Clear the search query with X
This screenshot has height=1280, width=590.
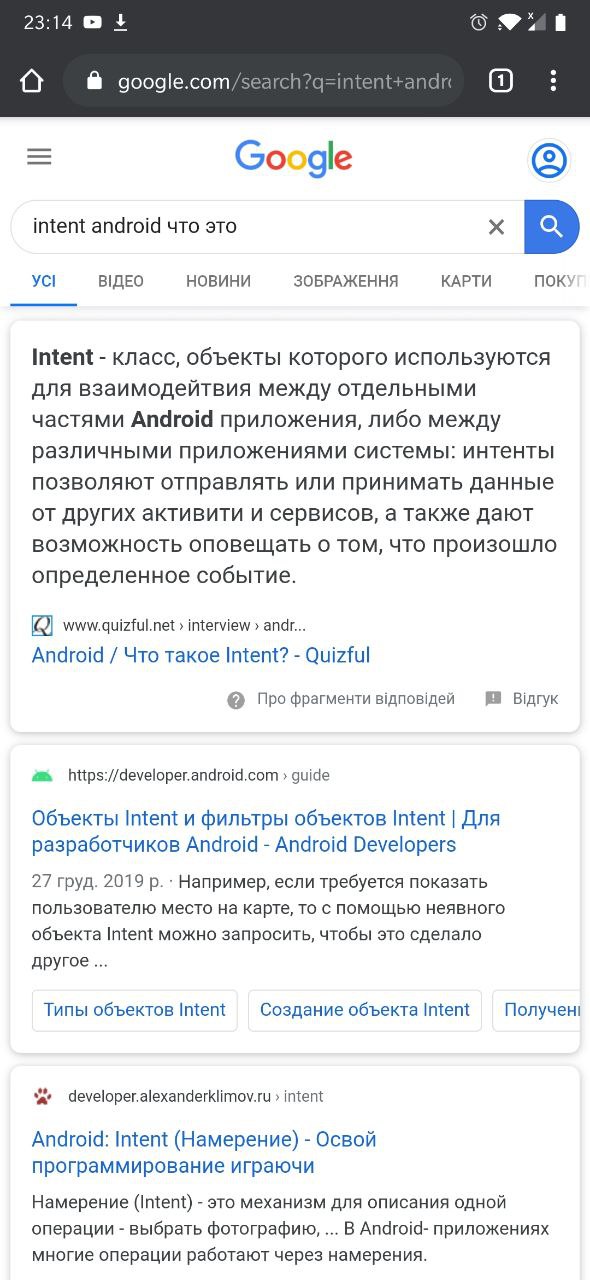click(x=496, y=227)
